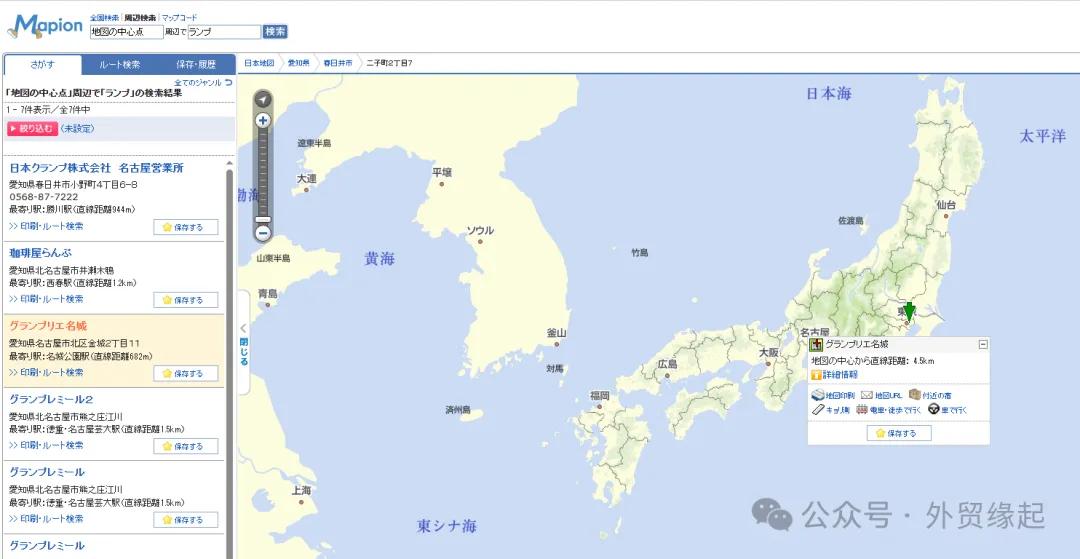
Task: Open グランブリエ名城 result in list
Action: [x=48, y=326]
